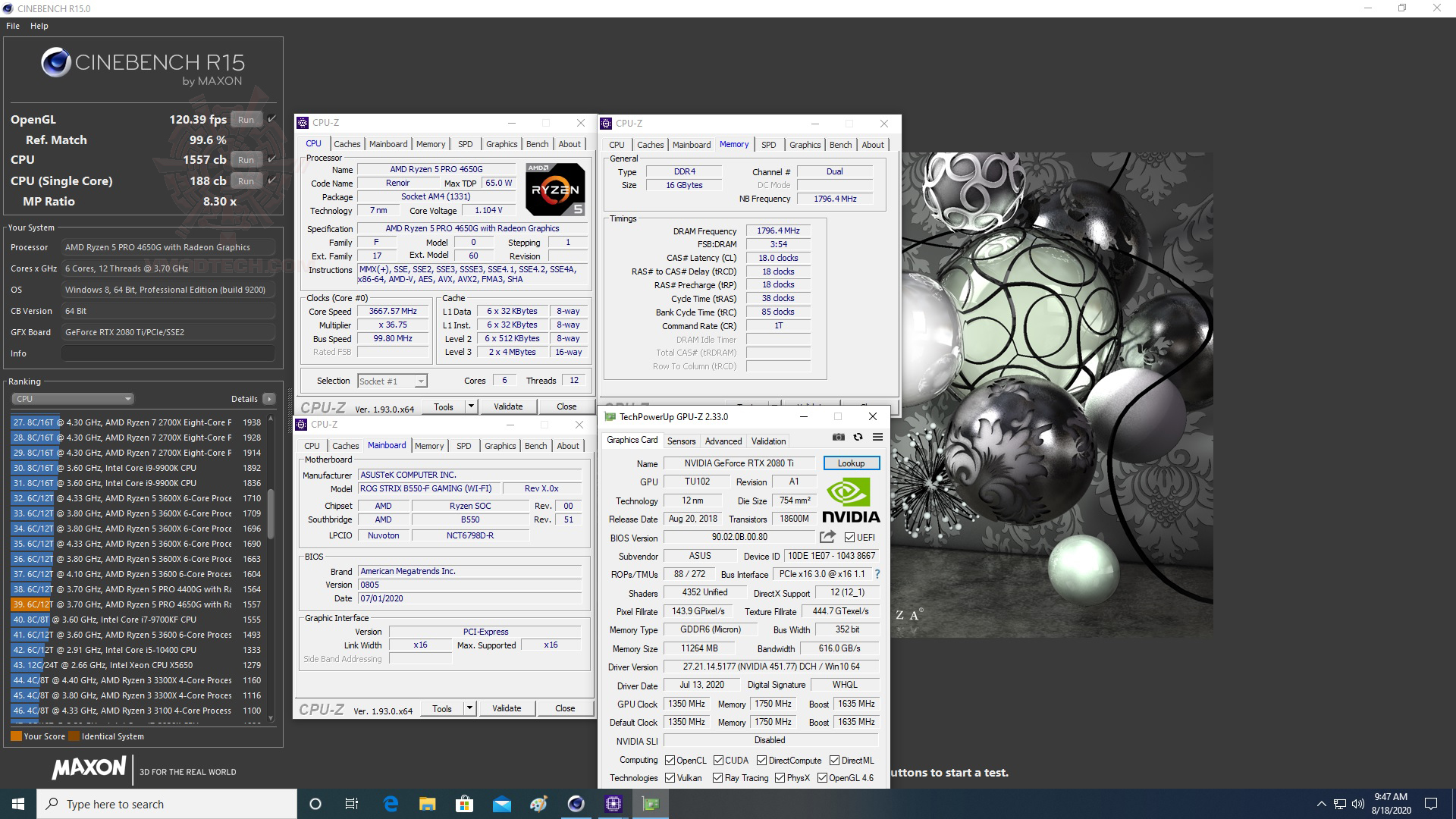
Task: Open the File menu in Cinebench
Action: coord(13,26)
